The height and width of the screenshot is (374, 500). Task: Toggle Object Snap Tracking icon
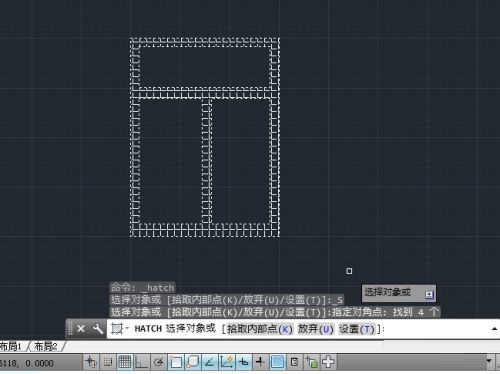click(x=210, y=362)
